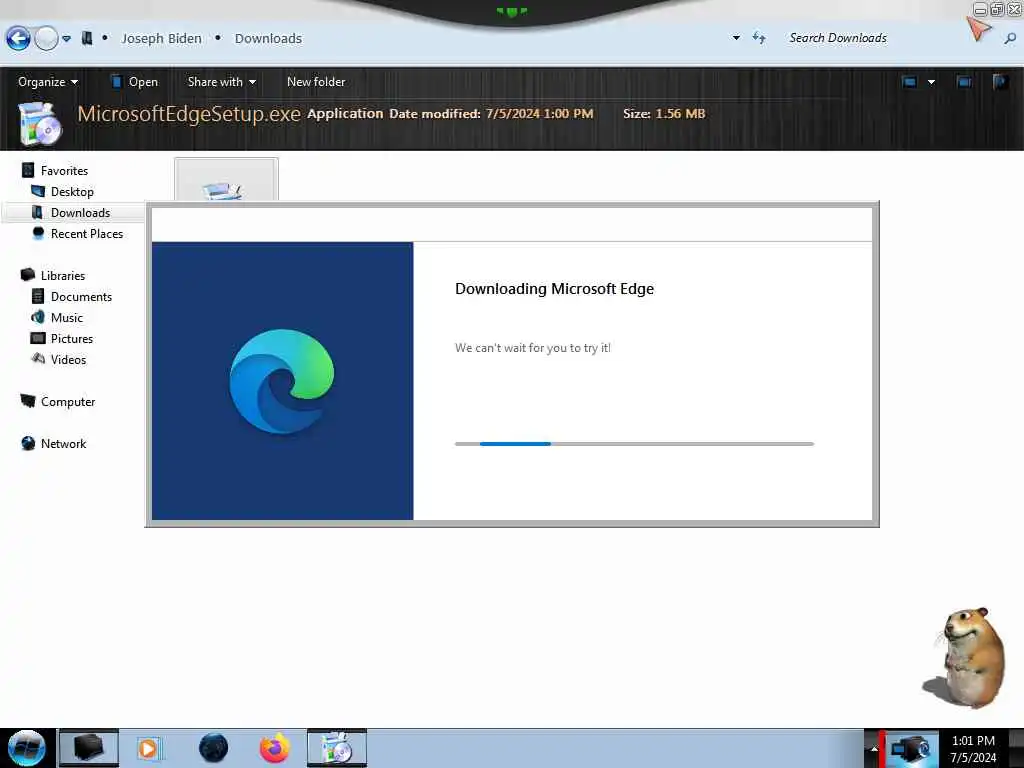The image size is (1024, 768).
Task: Click the Libraries icon in sidebar
Action: tap(27, 275)
